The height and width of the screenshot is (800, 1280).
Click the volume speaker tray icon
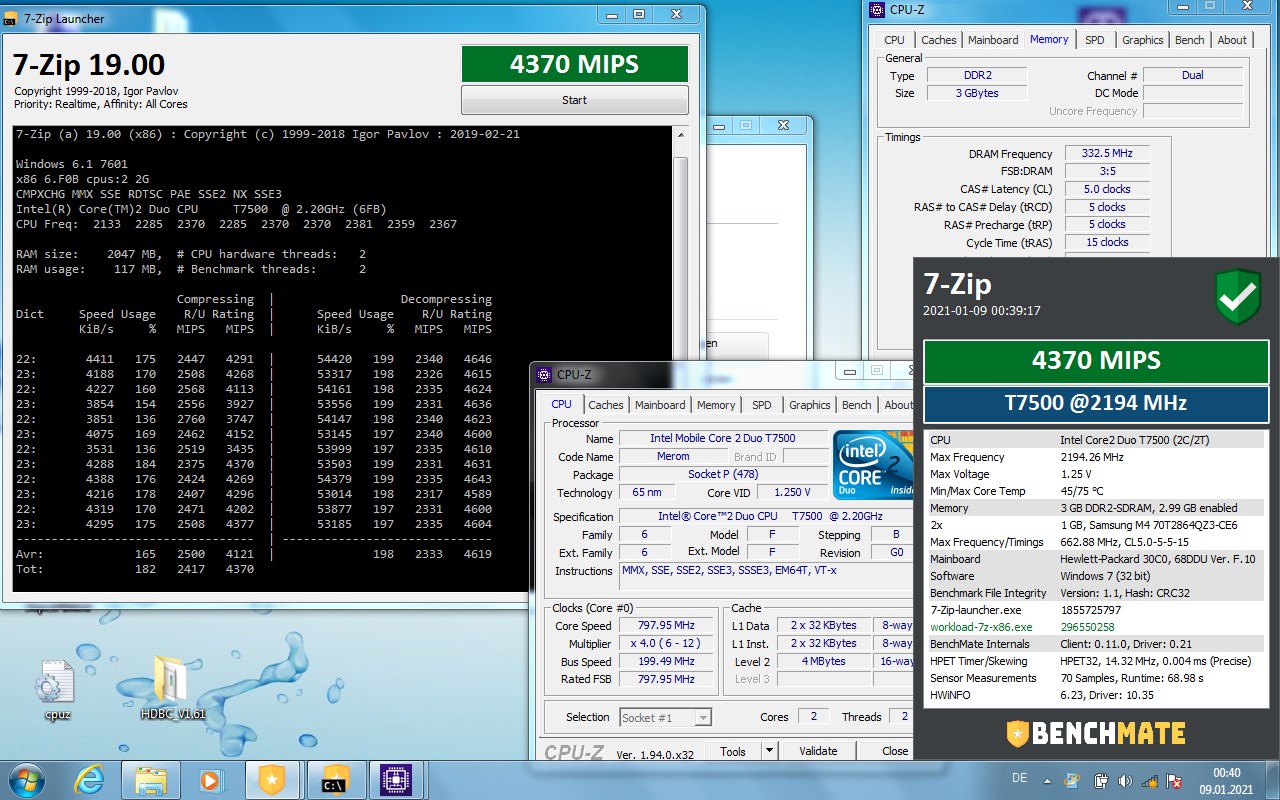coord(1125,780)
